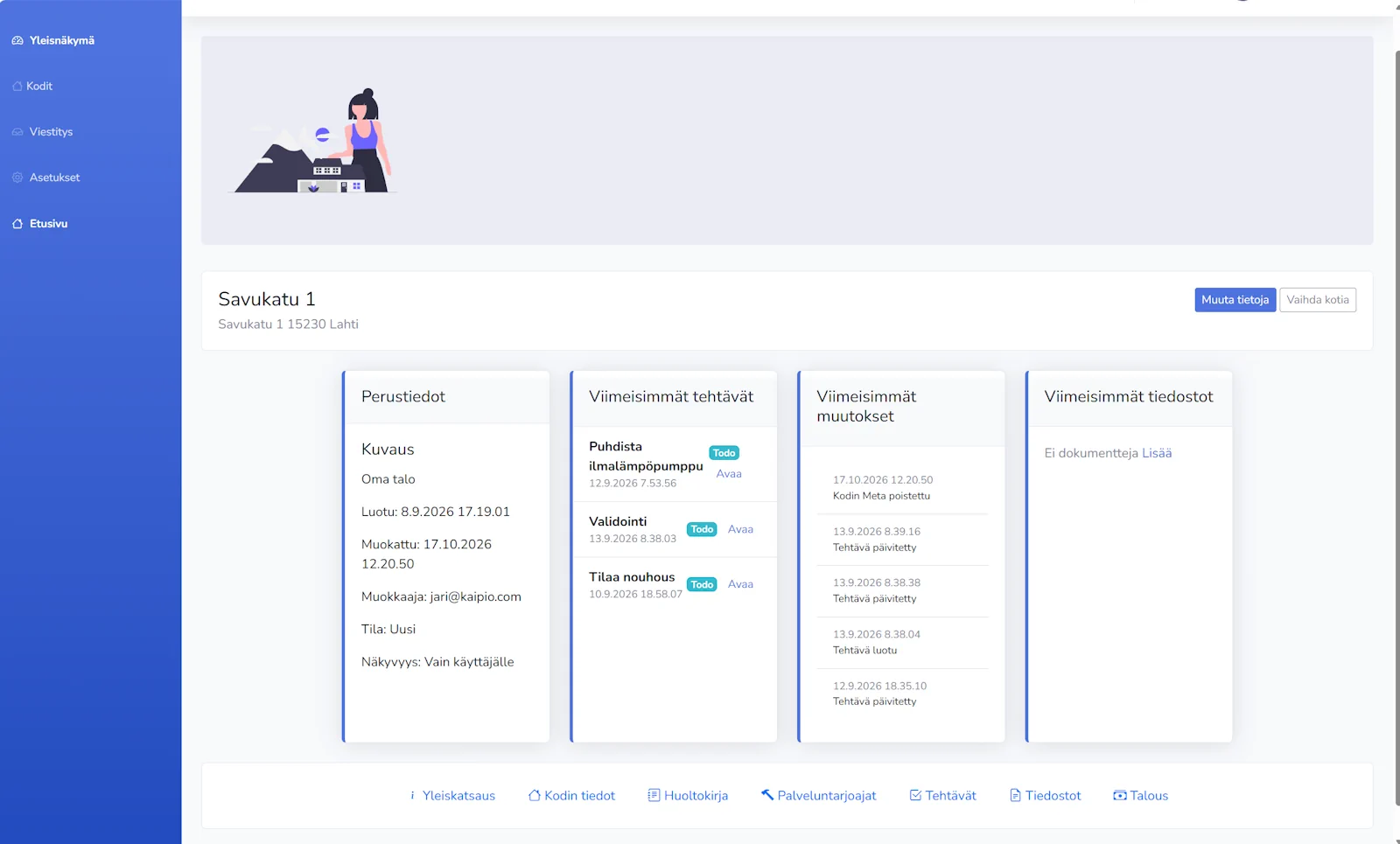The image size is (1400, 844).
Task: Go to the Huoltokirja tab
Action: point(688,796)
